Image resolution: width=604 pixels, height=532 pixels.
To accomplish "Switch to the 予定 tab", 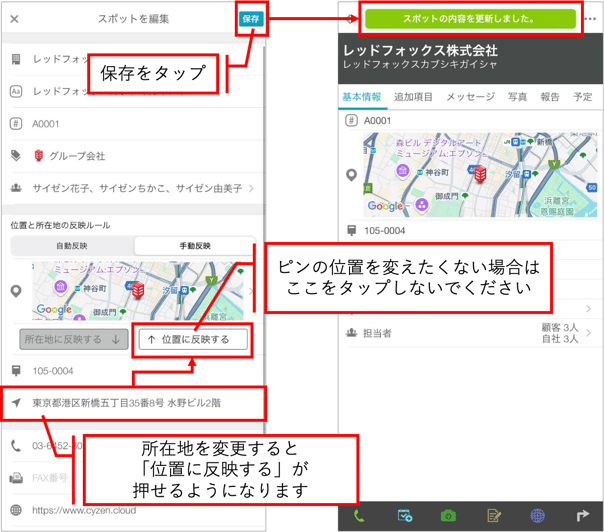I will pyautogui.click(x=582, y=97).
